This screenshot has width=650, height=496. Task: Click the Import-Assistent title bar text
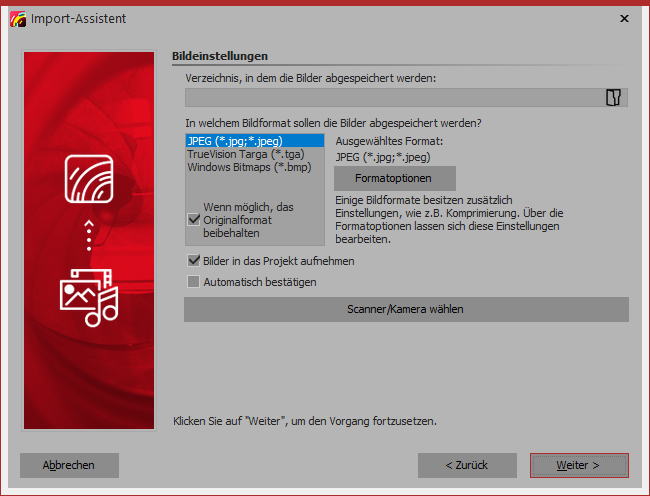click(x=80, y=18)
